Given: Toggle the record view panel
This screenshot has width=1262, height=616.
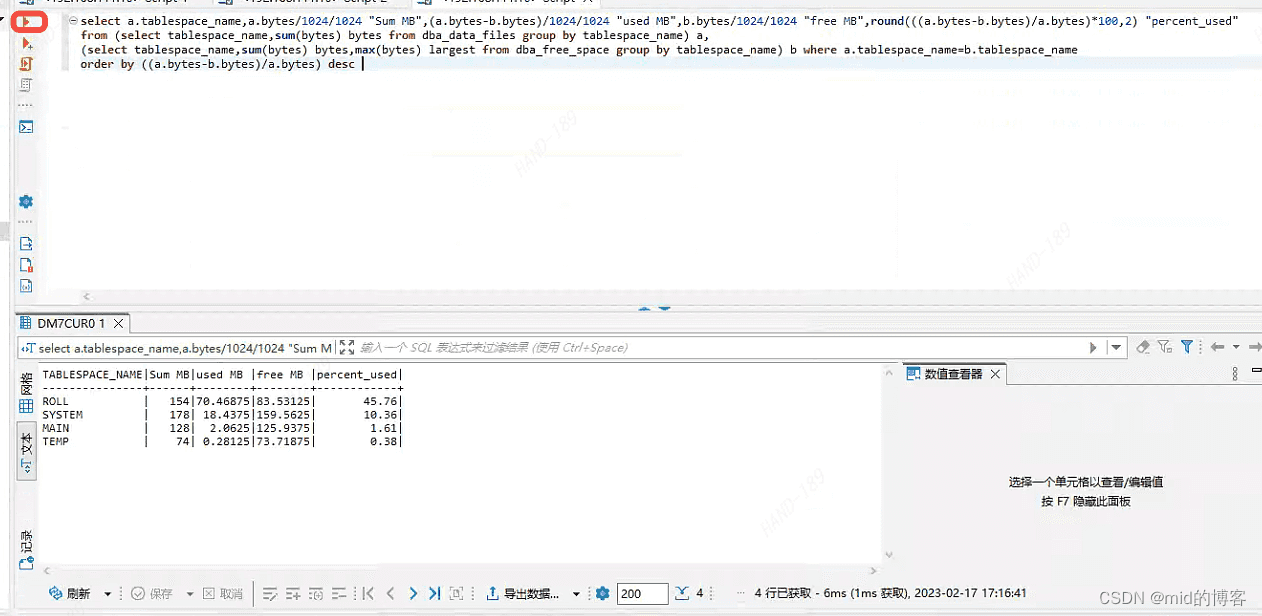Looking at the screenshot, I should click(x=27, y=548).
